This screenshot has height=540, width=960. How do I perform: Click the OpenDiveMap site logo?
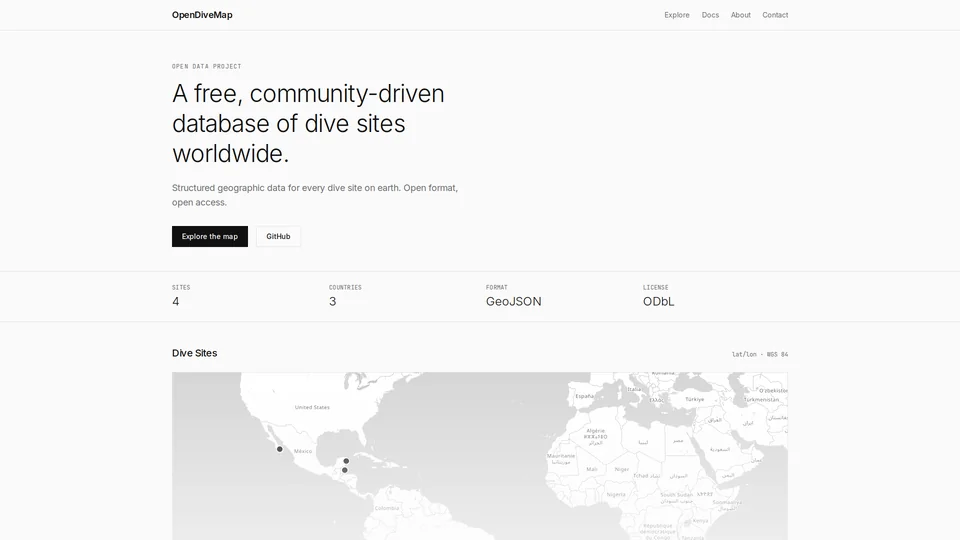pos(202,15)
